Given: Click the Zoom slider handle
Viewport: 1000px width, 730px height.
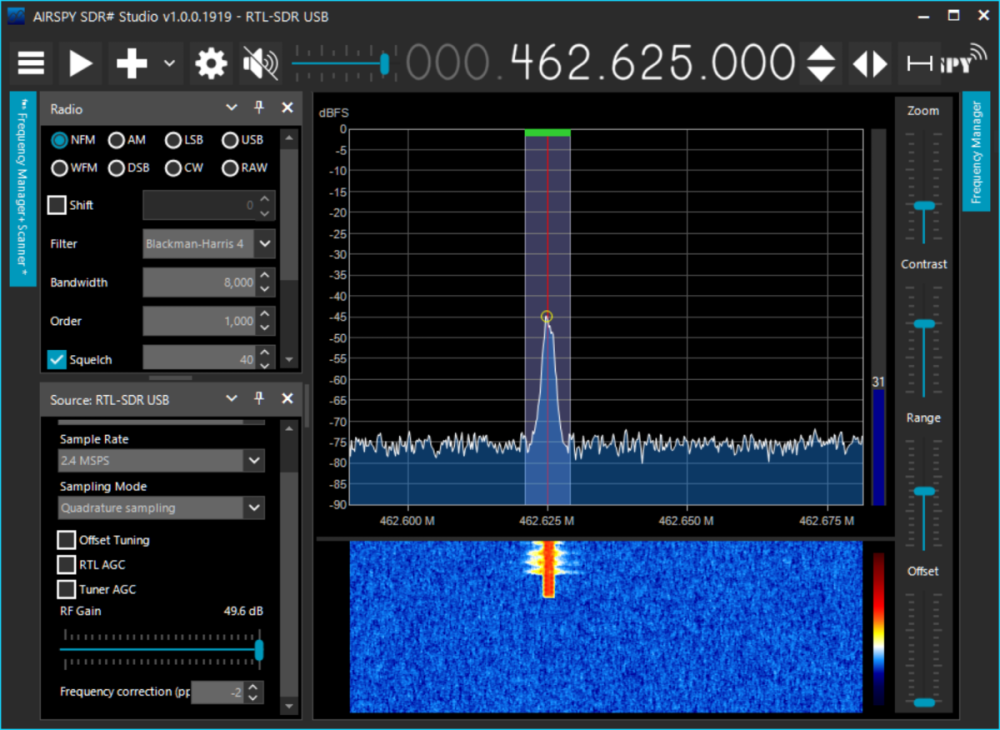Looking at the screenshot, I should tap(924, 205).
